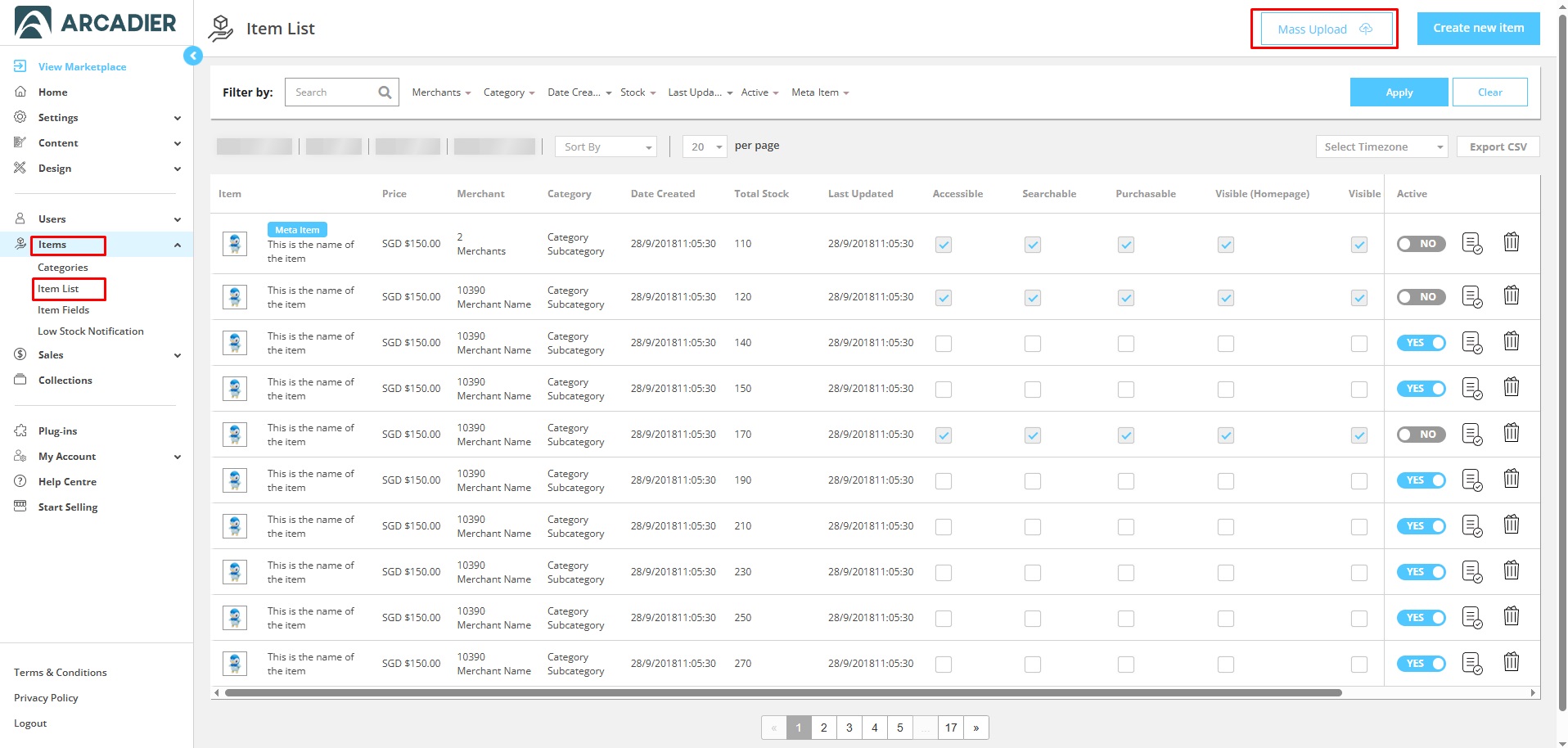1568x748 pixels.
Task: Click the Arcadier logo
Action: (x=96, y=23)
